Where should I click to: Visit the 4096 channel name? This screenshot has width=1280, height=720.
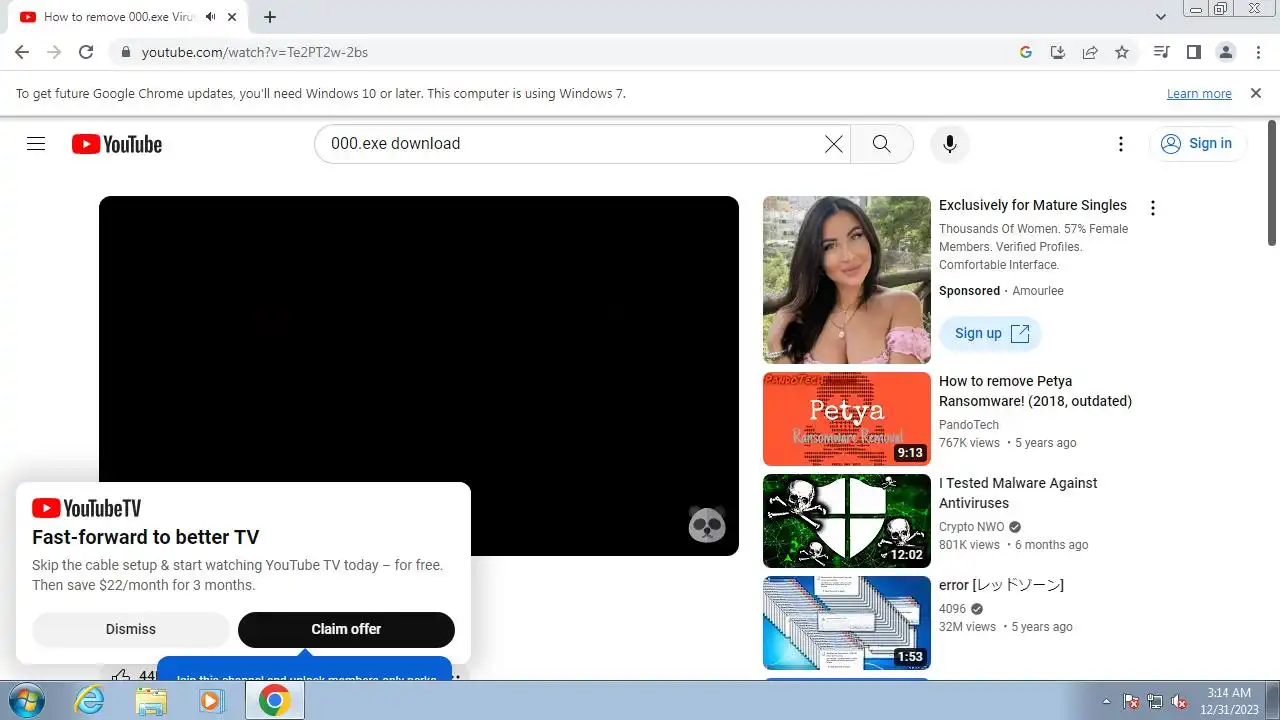pos(953,609)
